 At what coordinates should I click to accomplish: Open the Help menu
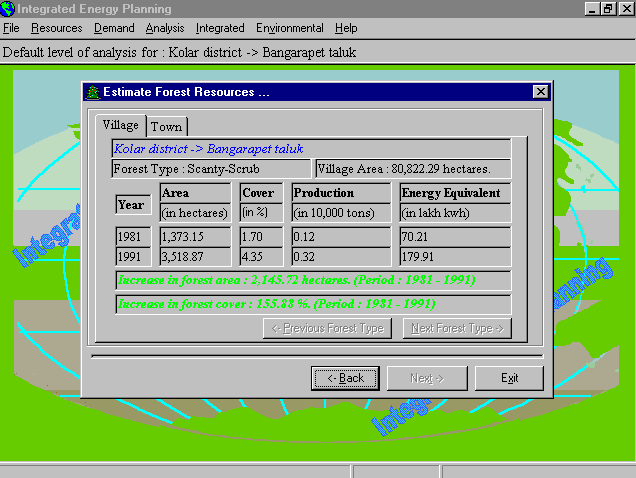[x=346, y=28]
